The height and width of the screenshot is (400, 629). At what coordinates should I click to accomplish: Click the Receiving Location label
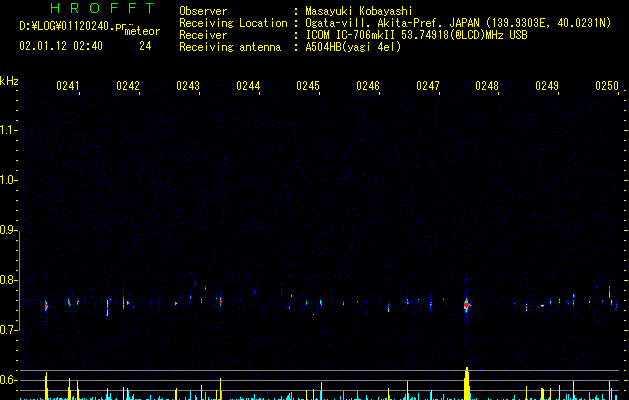pyautogui.click(x=233, y=23)
